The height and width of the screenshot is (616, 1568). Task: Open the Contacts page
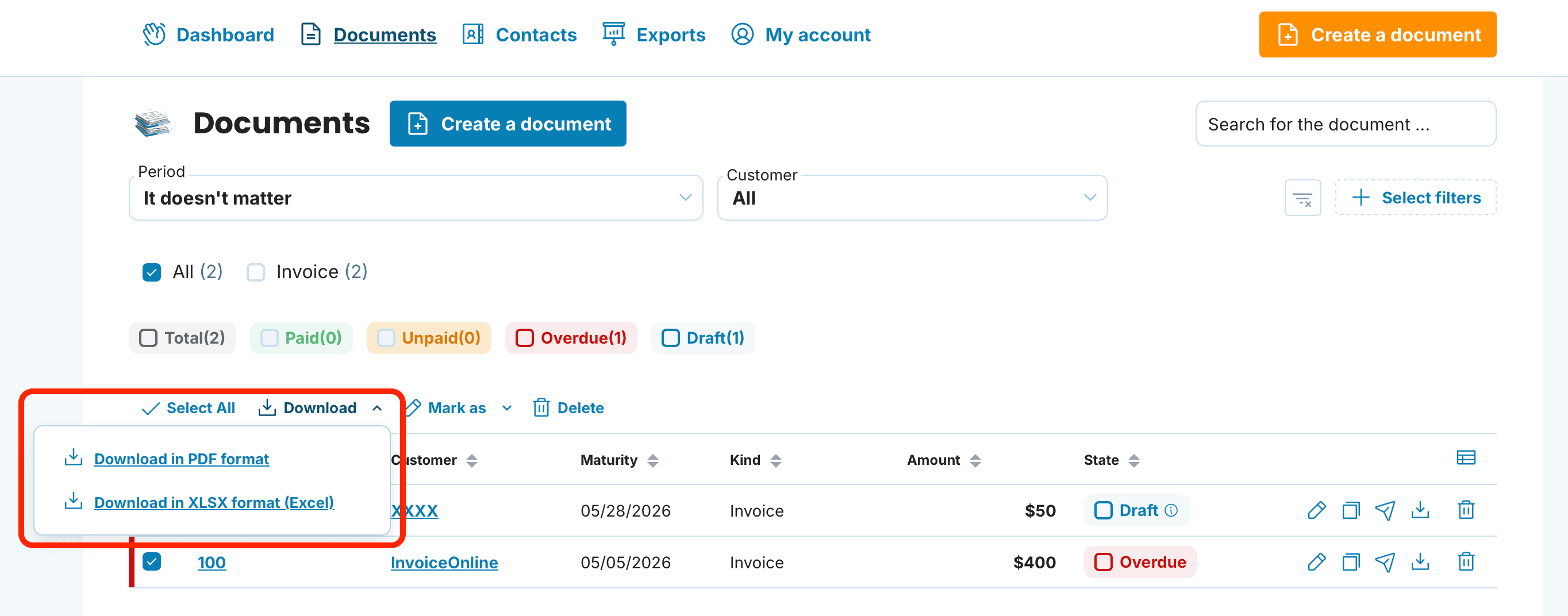[x=519, y=34]
